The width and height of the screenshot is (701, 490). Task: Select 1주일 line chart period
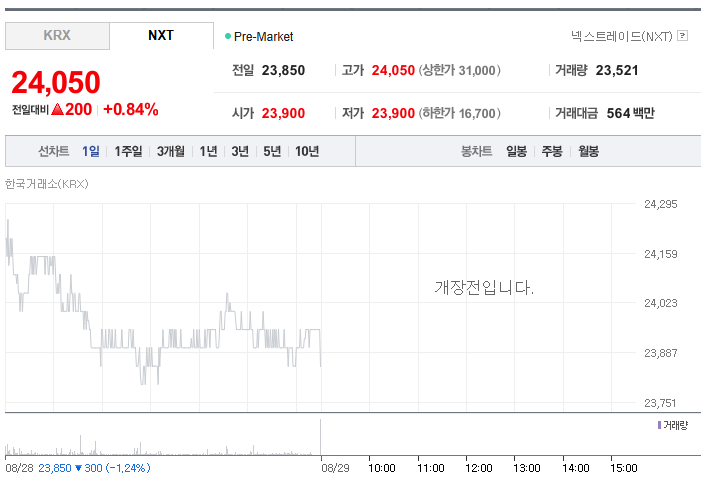pyautogui.click(x=128, y=152)
